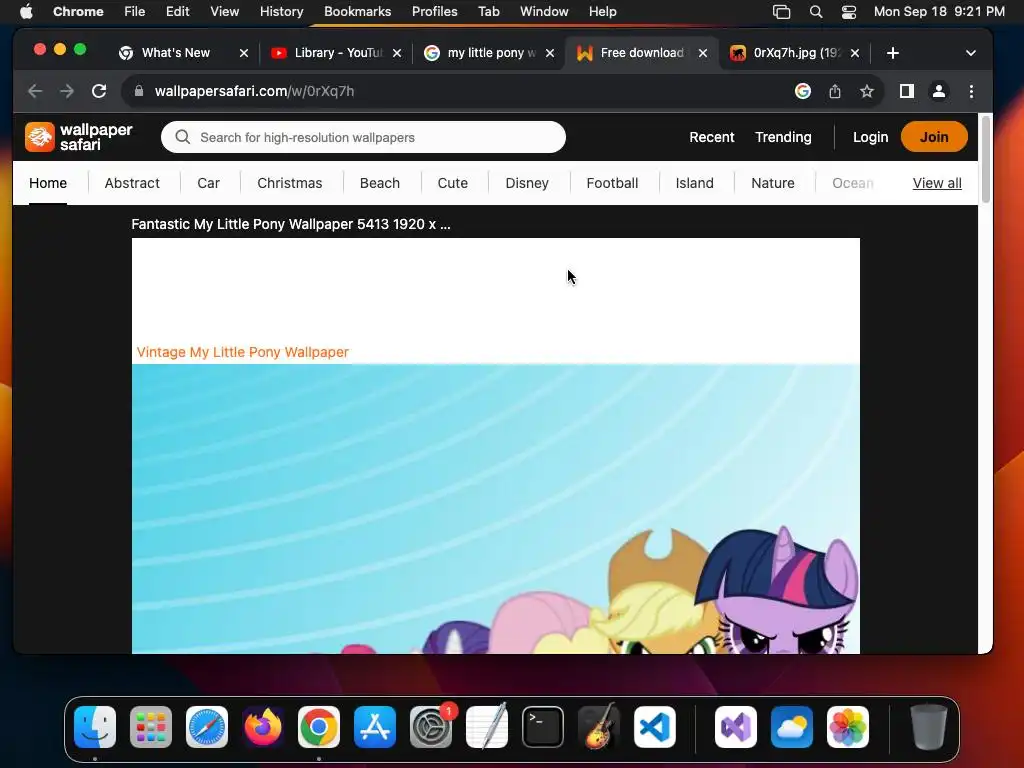This screenshot has width=1024, height=768.
Task: Select the Beach category
Action: 379,184
